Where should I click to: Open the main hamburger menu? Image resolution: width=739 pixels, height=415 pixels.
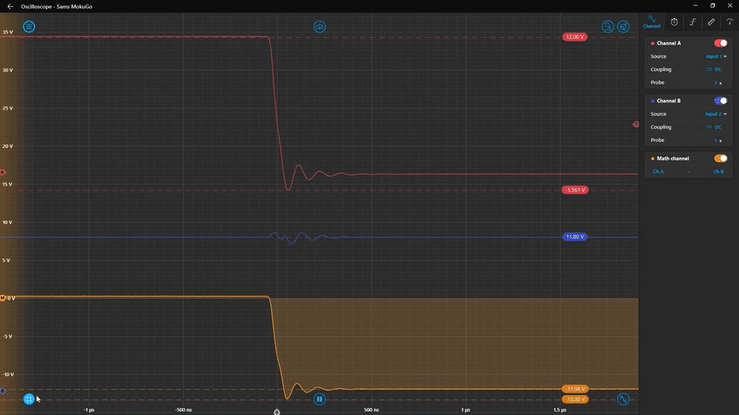29,27
